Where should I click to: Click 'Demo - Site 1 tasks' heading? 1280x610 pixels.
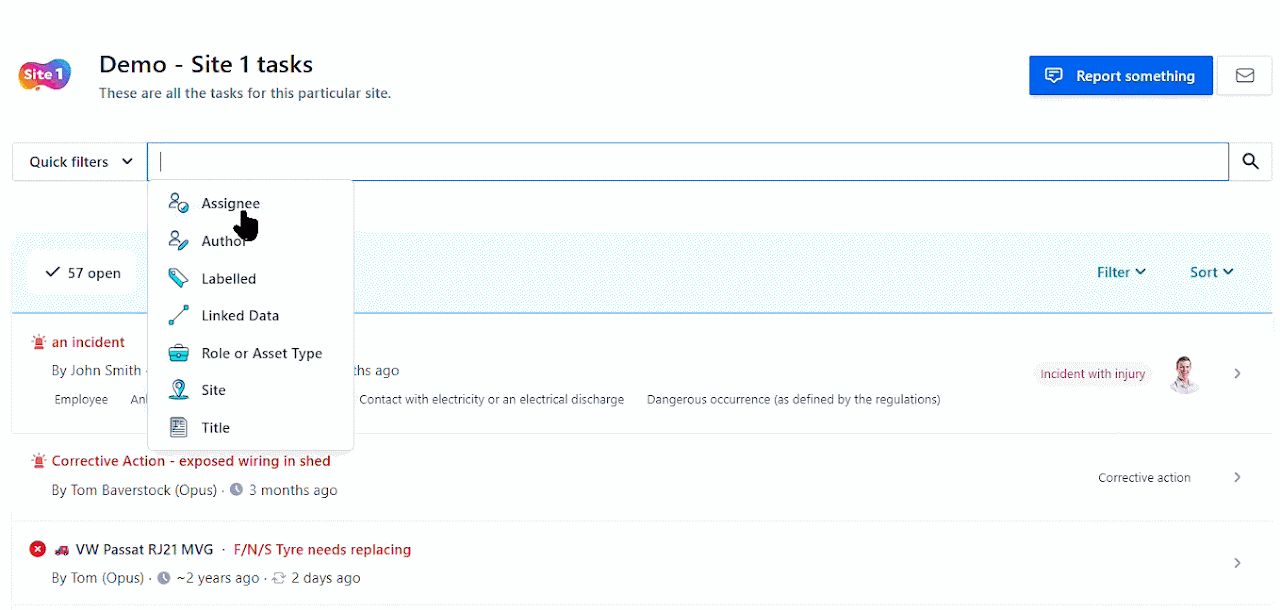coord(206,65)
